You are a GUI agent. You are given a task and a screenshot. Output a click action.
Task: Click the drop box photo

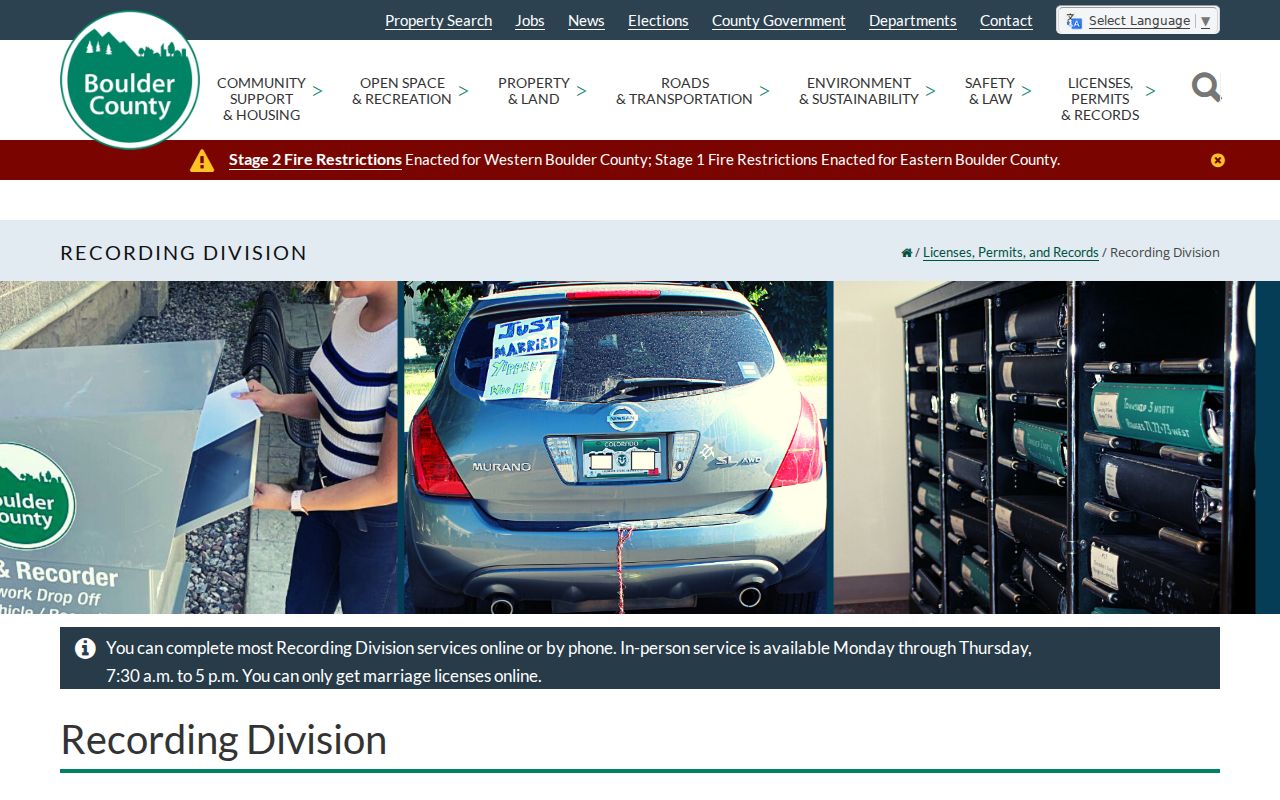coord(199,447)
